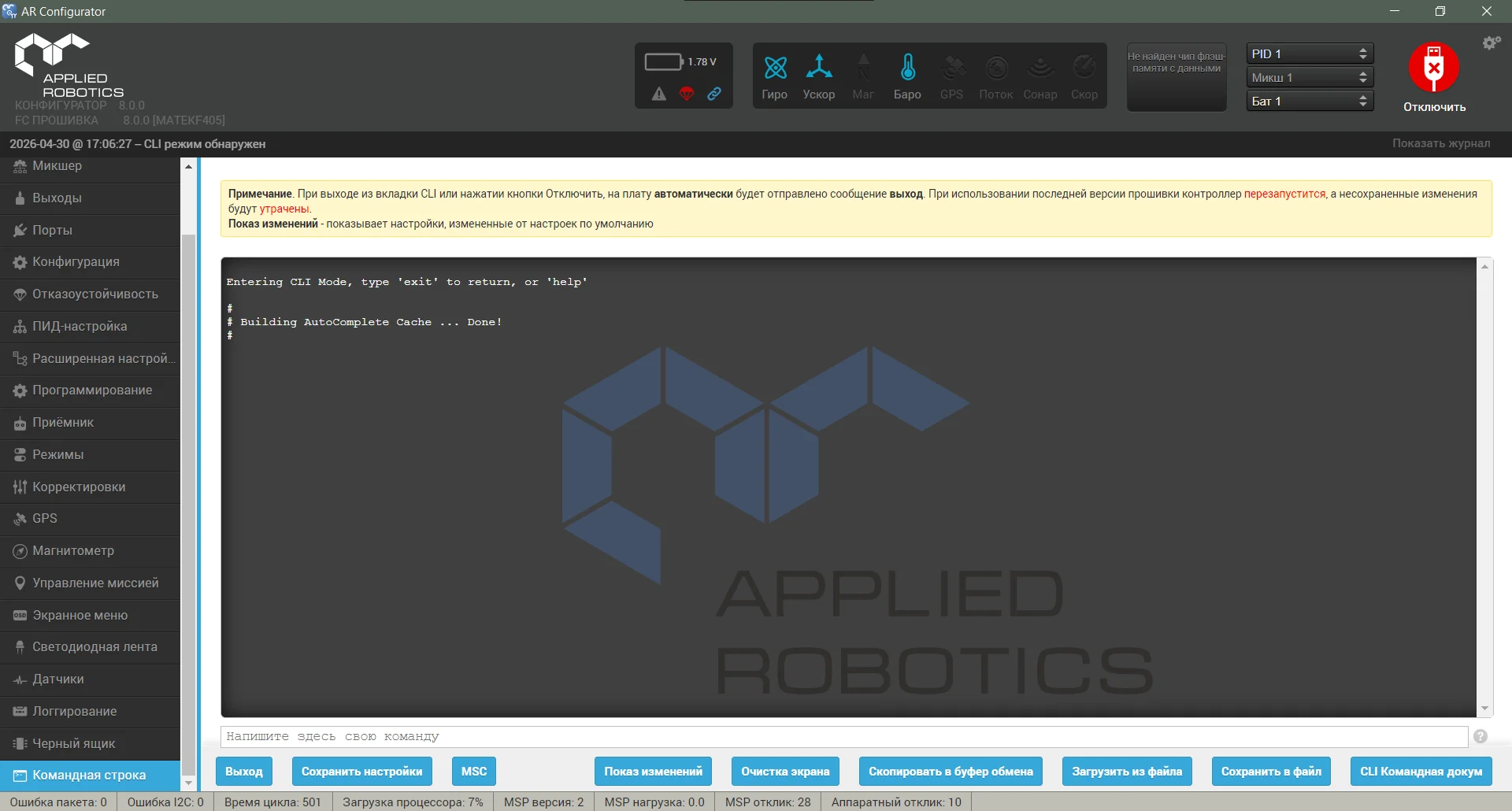Switch to the Программирование tab
1512x811 pixels.
90,391
